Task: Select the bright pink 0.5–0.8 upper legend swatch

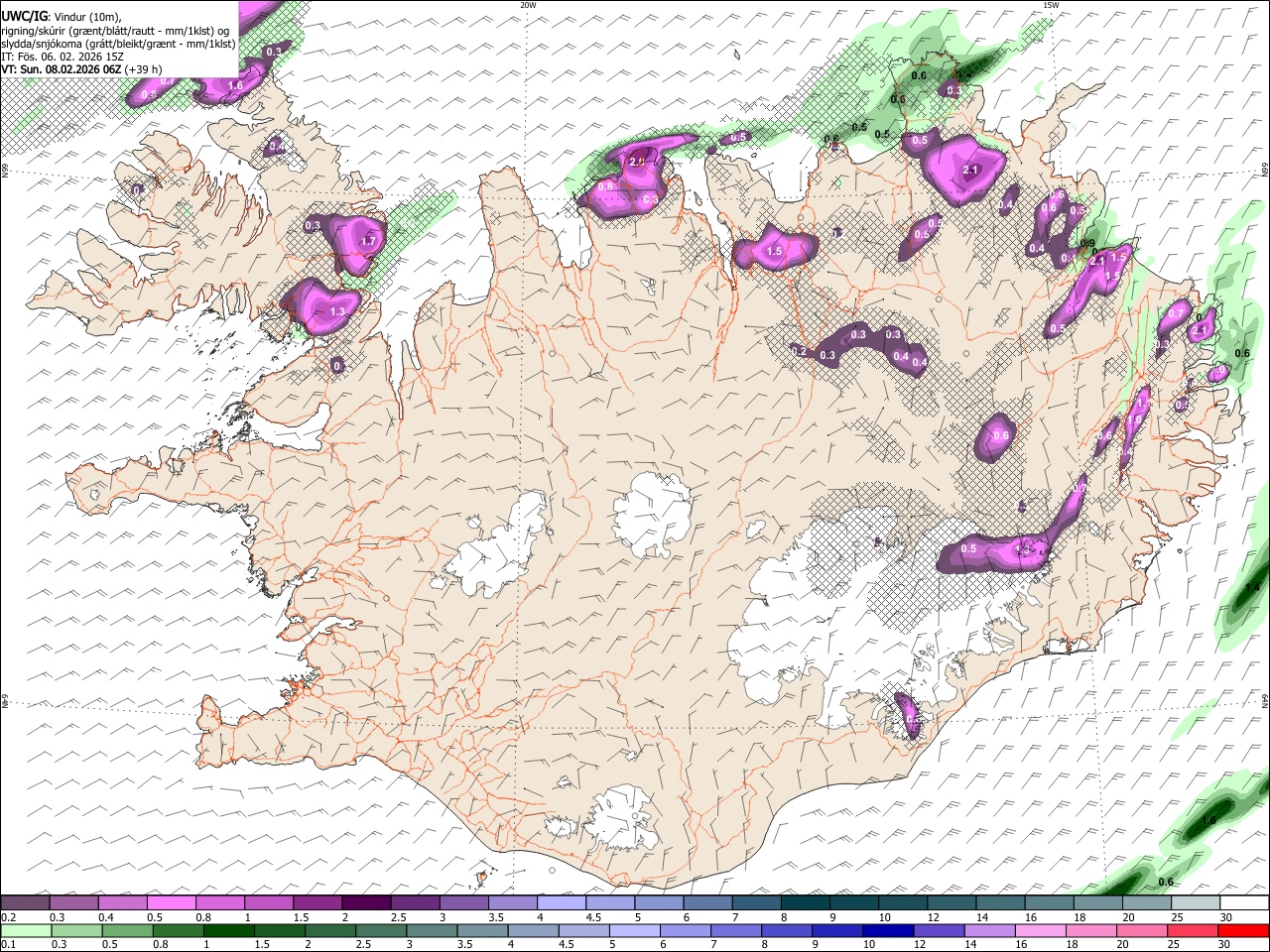Action: point(172,902)
